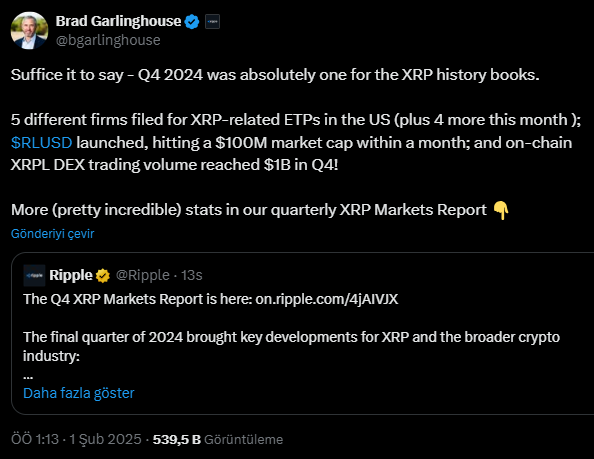Click the blue verified checkmark badge
The width and height of the screenshot is (594, 459).
point(192,22)
